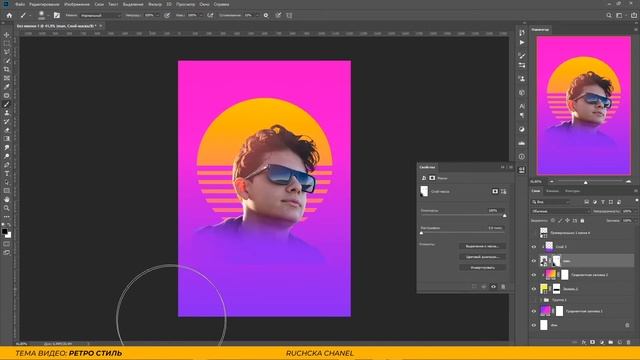Select the Eyedropper tool
This screenshot has width=640, height=360.
pos(7,87)
